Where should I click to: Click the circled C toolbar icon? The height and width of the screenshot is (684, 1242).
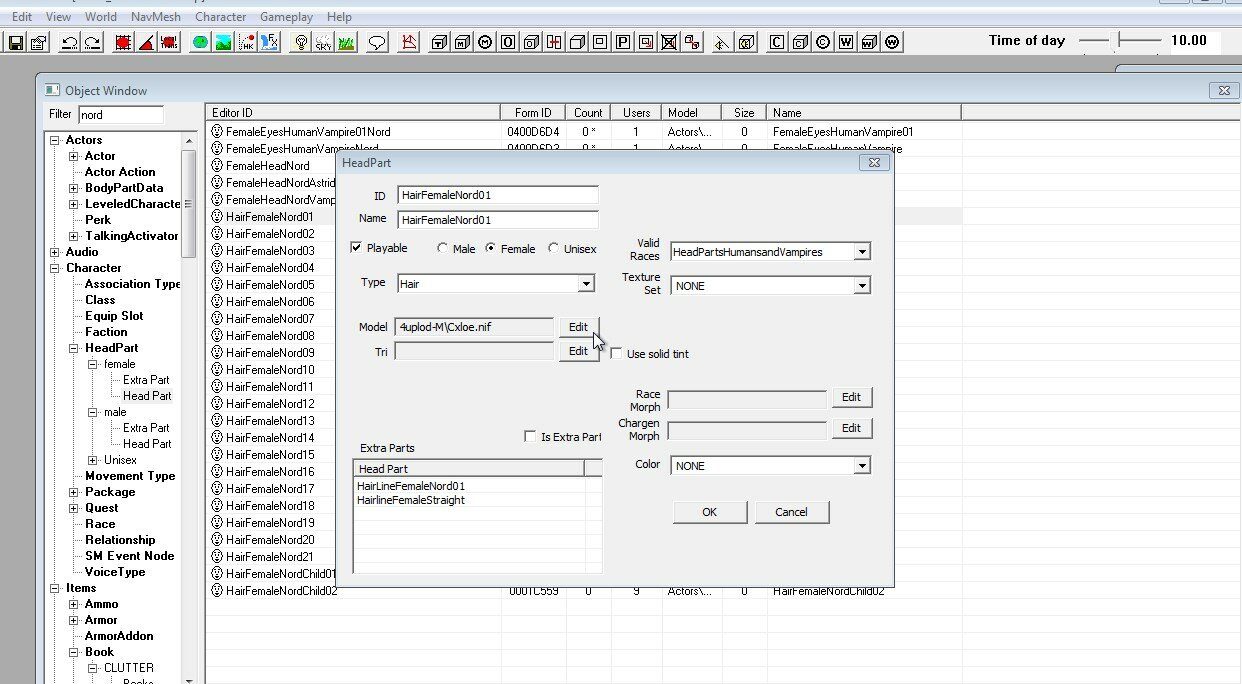[x=822, y=43]
